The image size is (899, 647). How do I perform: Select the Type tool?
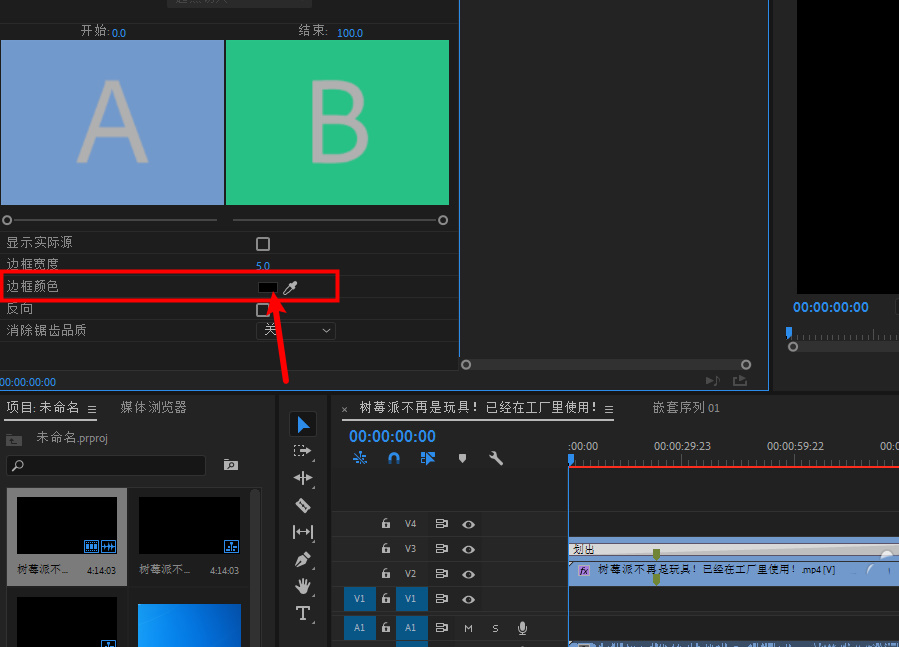303,613
